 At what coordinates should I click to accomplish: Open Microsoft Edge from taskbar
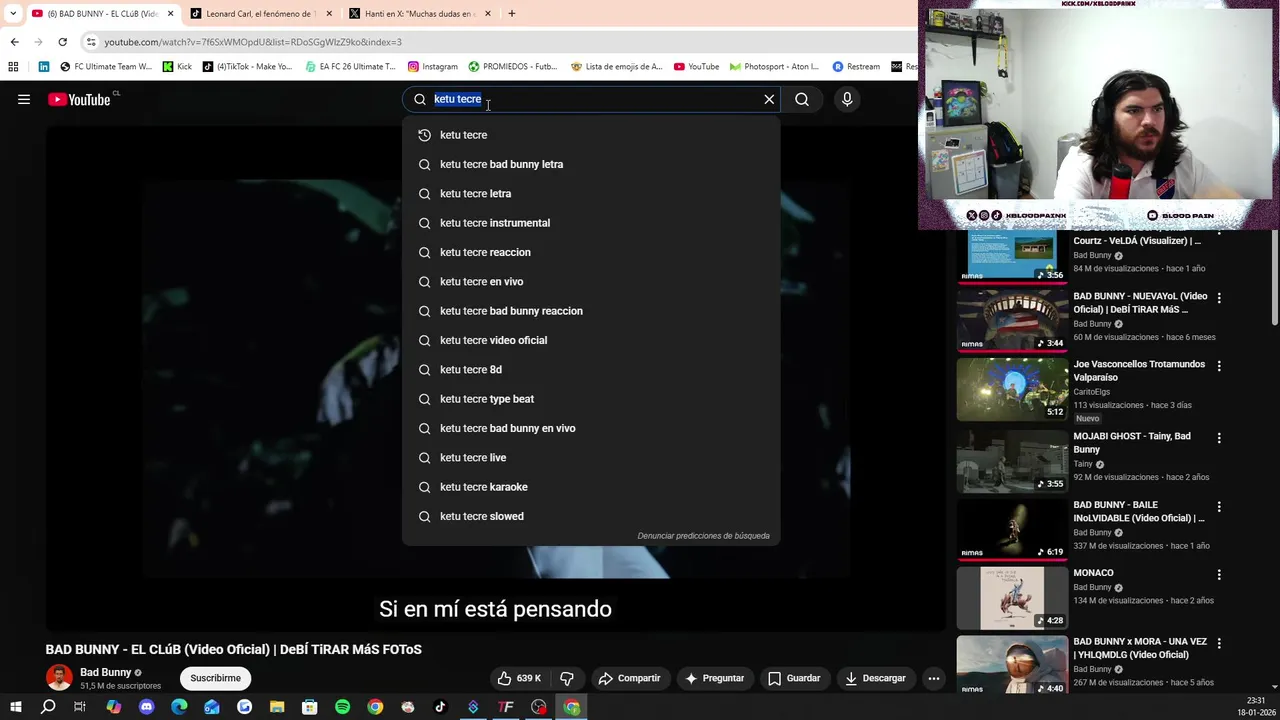(x=179, y=707)
